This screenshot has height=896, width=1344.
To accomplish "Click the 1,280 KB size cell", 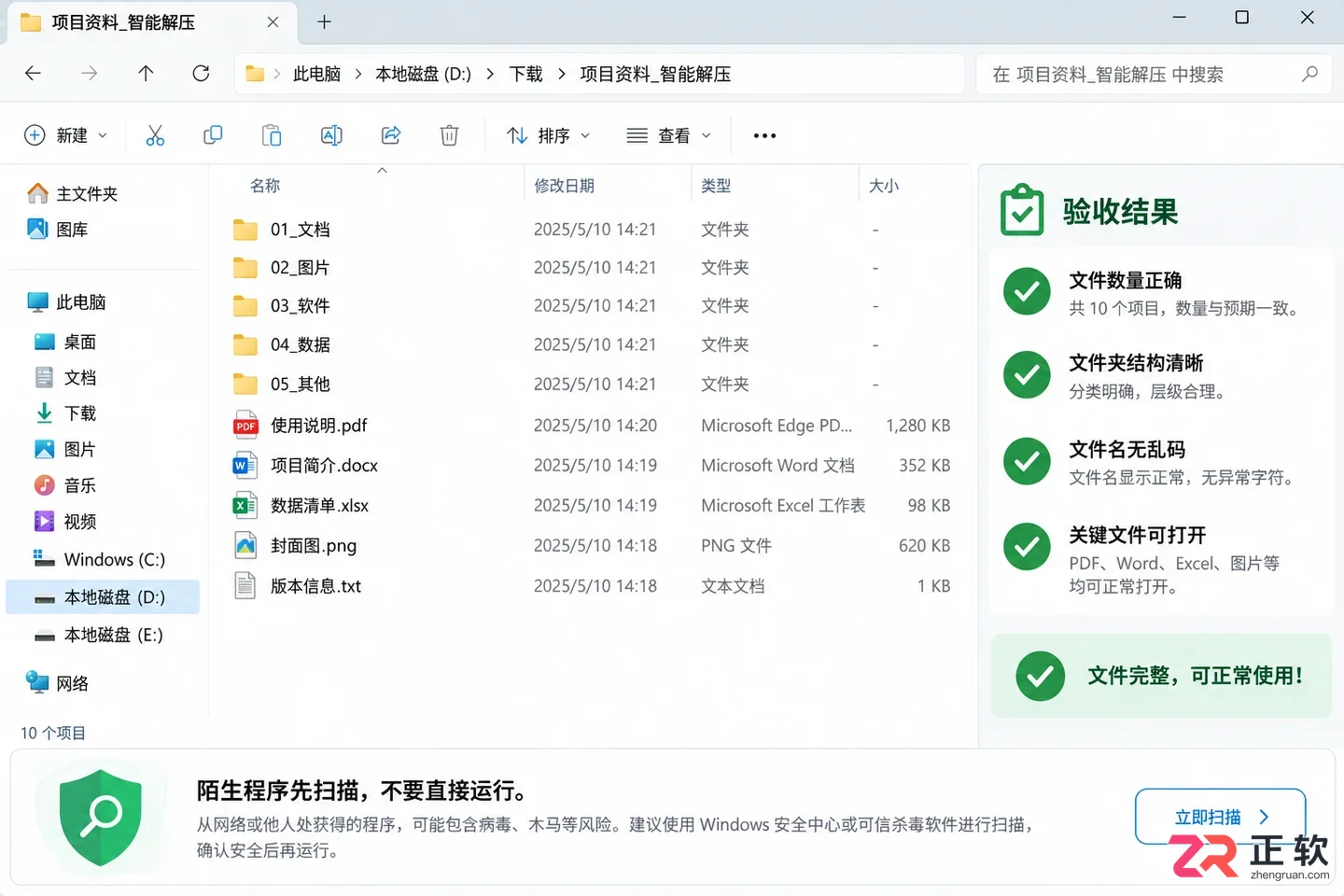I will click(x=917, y=426).
